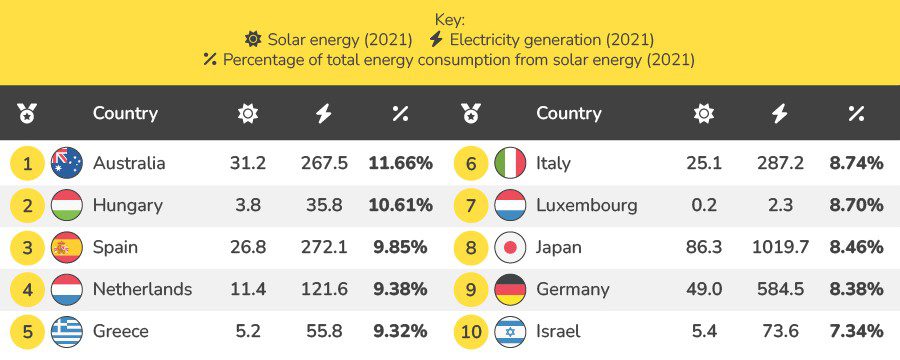The height and width of the screenshot is (360, 900).
Task: Click the Australia flag icon
Action: (x=67, y=163)
